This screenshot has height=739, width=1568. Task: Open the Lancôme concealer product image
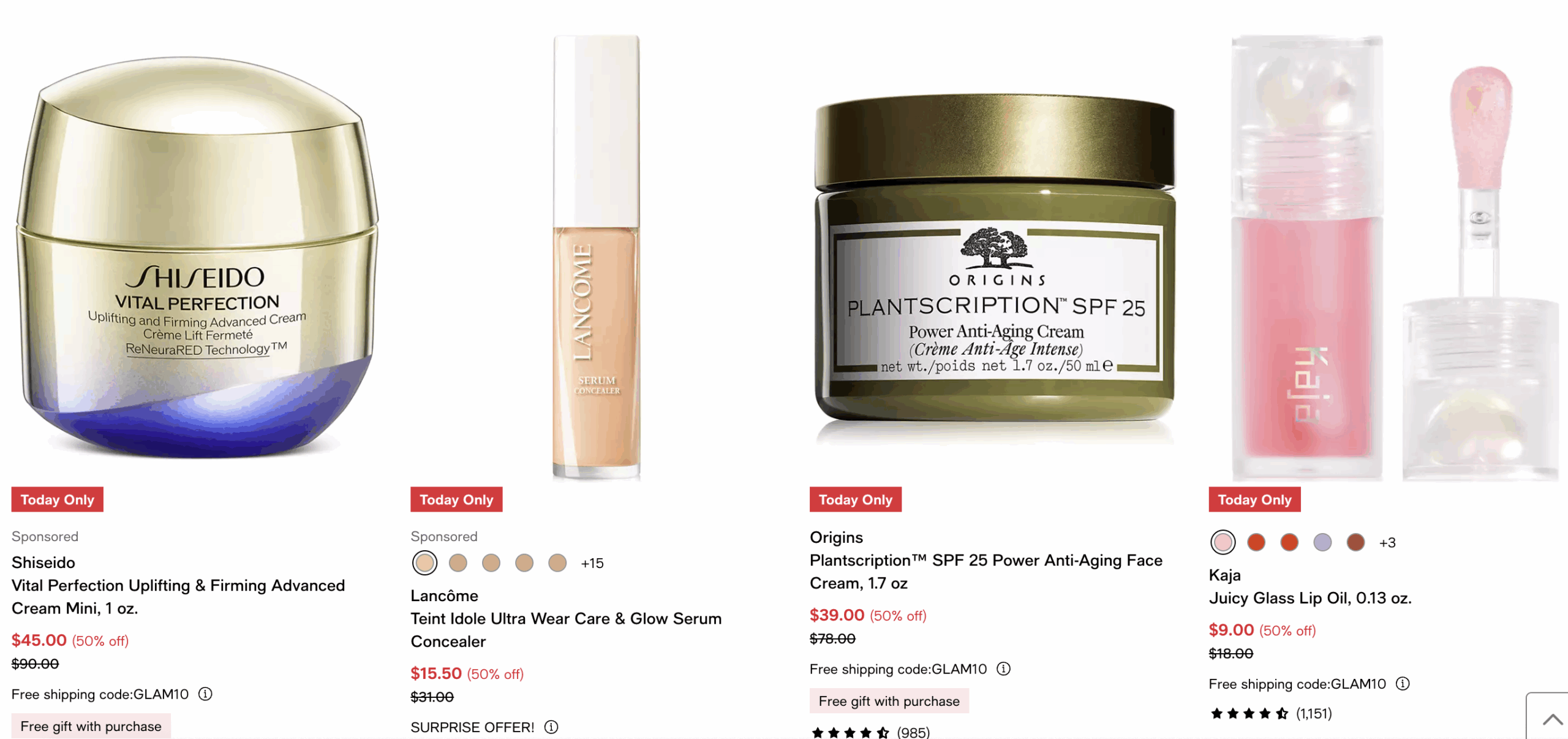[597, 257]
